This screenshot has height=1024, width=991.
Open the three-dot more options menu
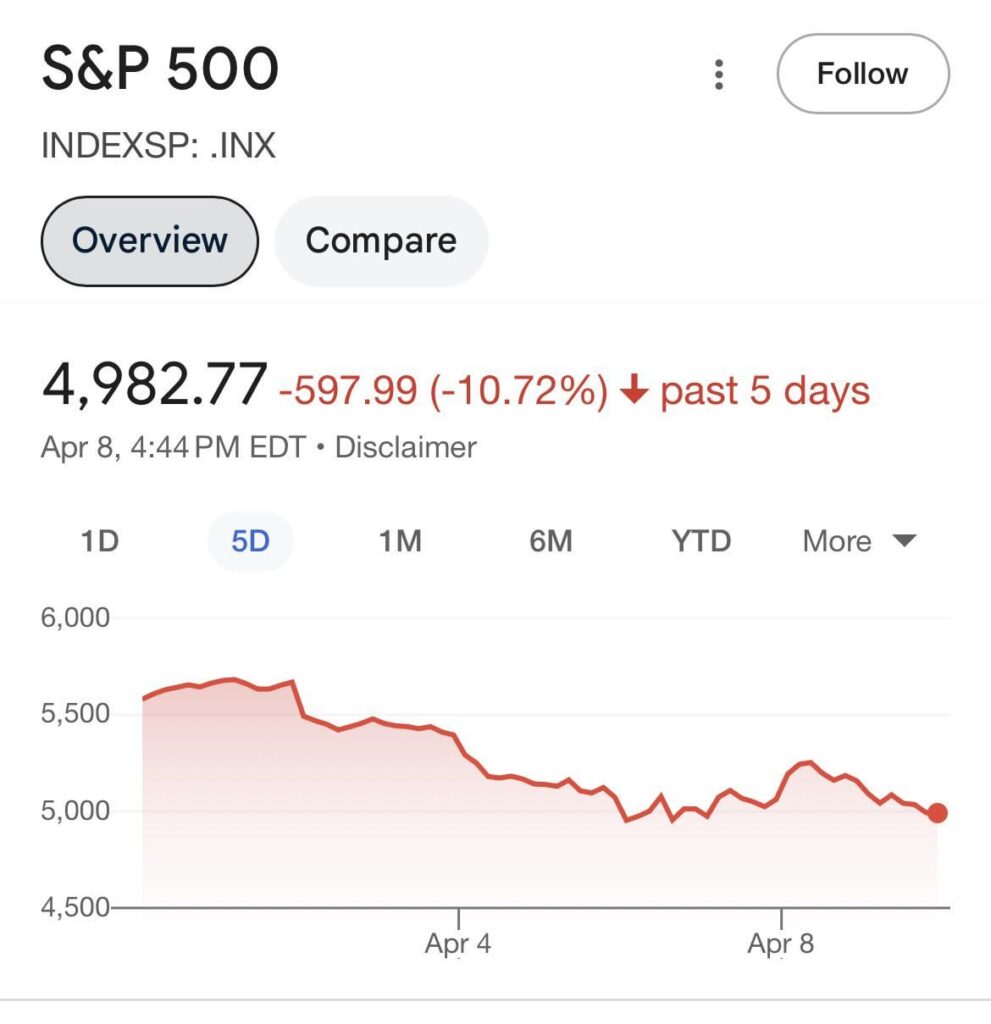(x=718, y=75)
